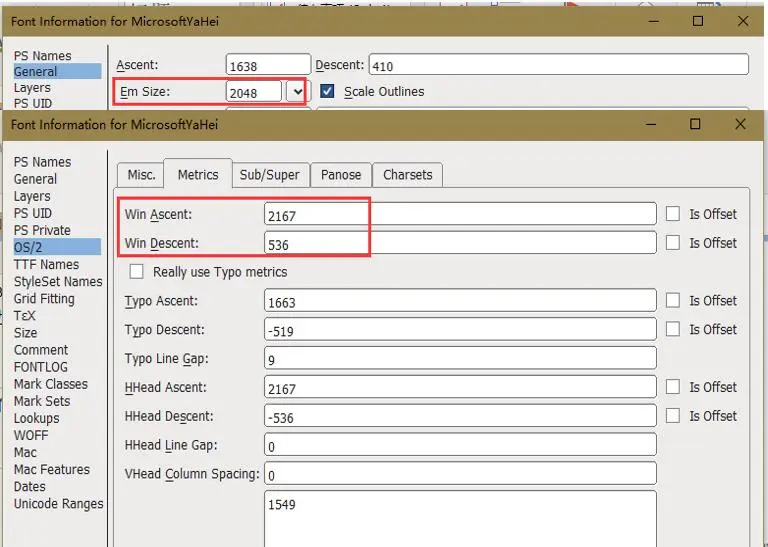
Task: Select Mark Classes category
Action: point(50,384)
